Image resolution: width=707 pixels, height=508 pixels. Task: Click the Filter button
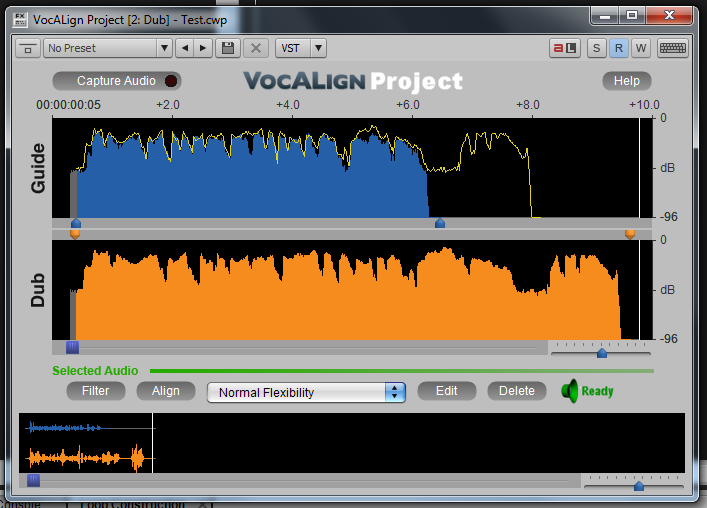click(96, 391)
